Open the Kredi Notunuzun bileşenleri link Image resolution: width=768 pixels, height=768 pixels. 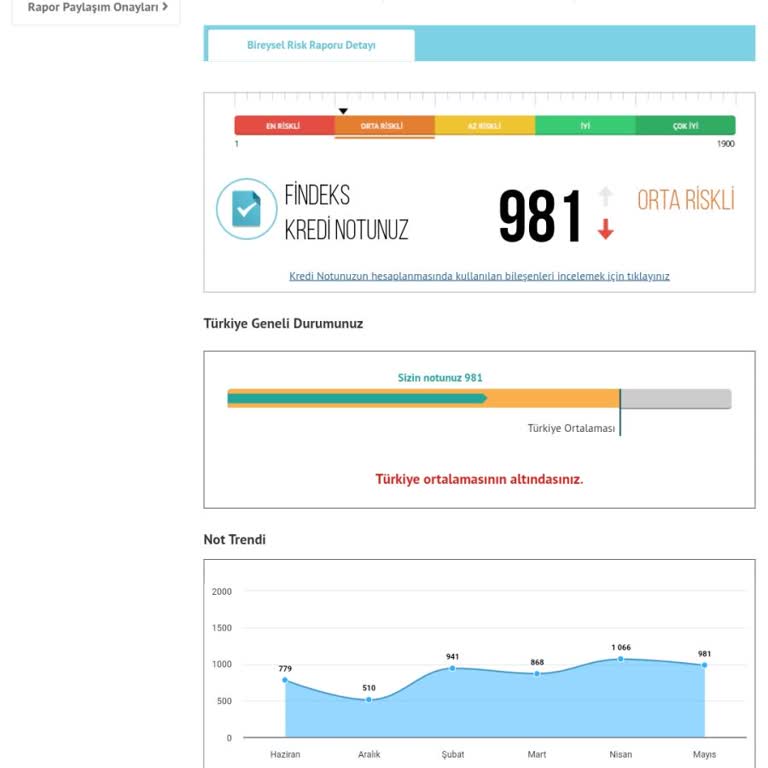[479, 276]
